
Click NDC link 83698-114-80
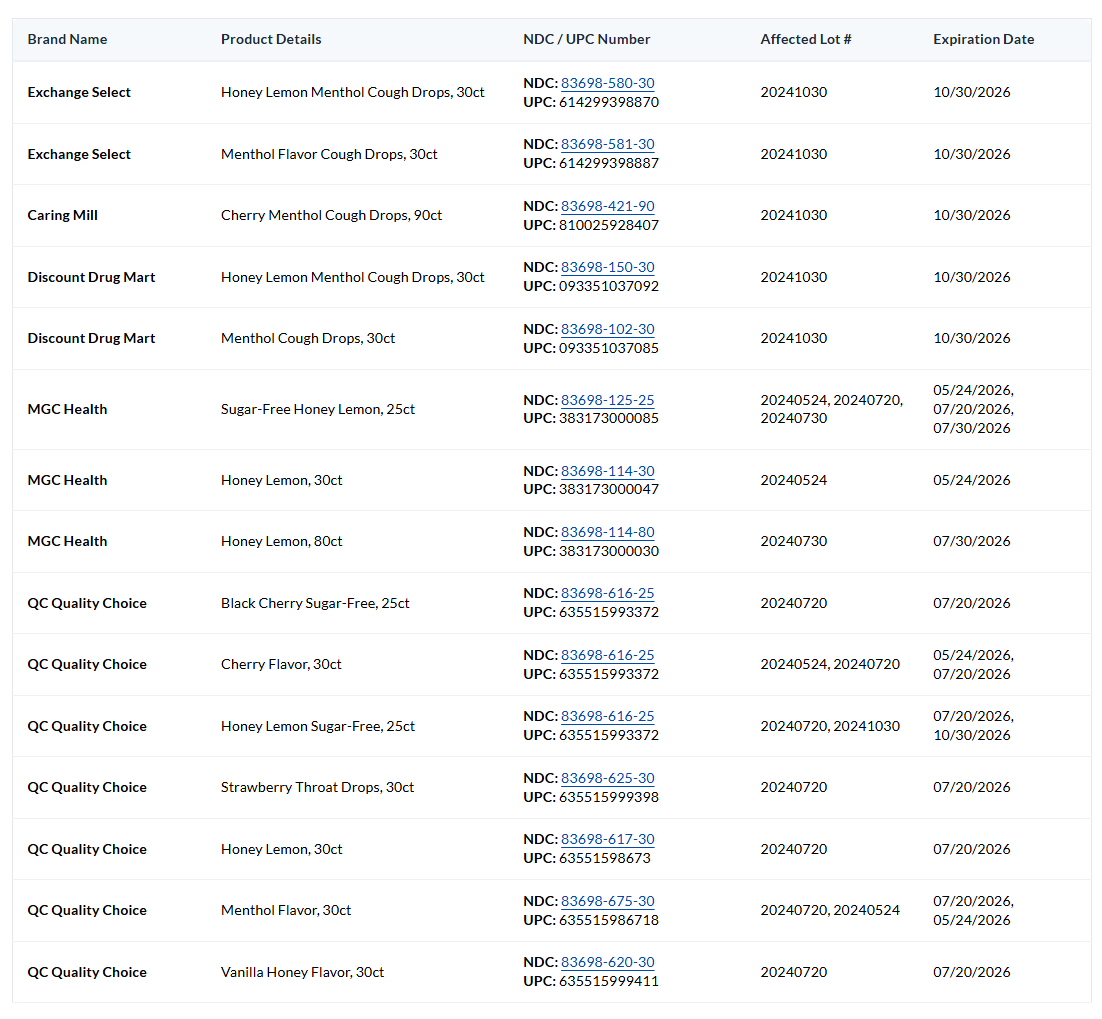click(x=607, y=532)
